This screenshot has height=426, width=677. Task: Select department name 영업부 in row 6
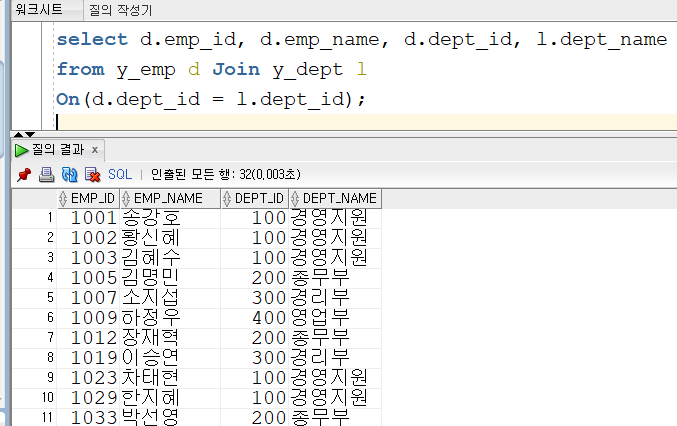(335, 318)
